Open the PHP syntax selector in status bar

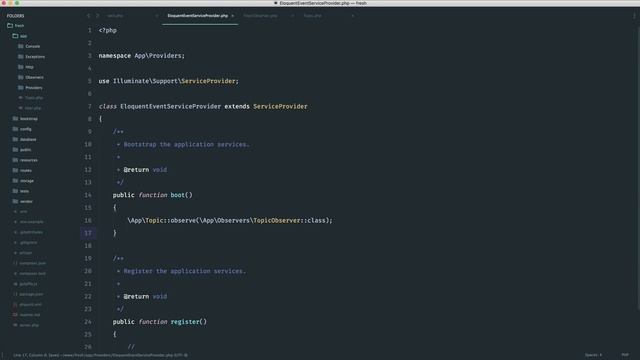[x=625, y=355]
